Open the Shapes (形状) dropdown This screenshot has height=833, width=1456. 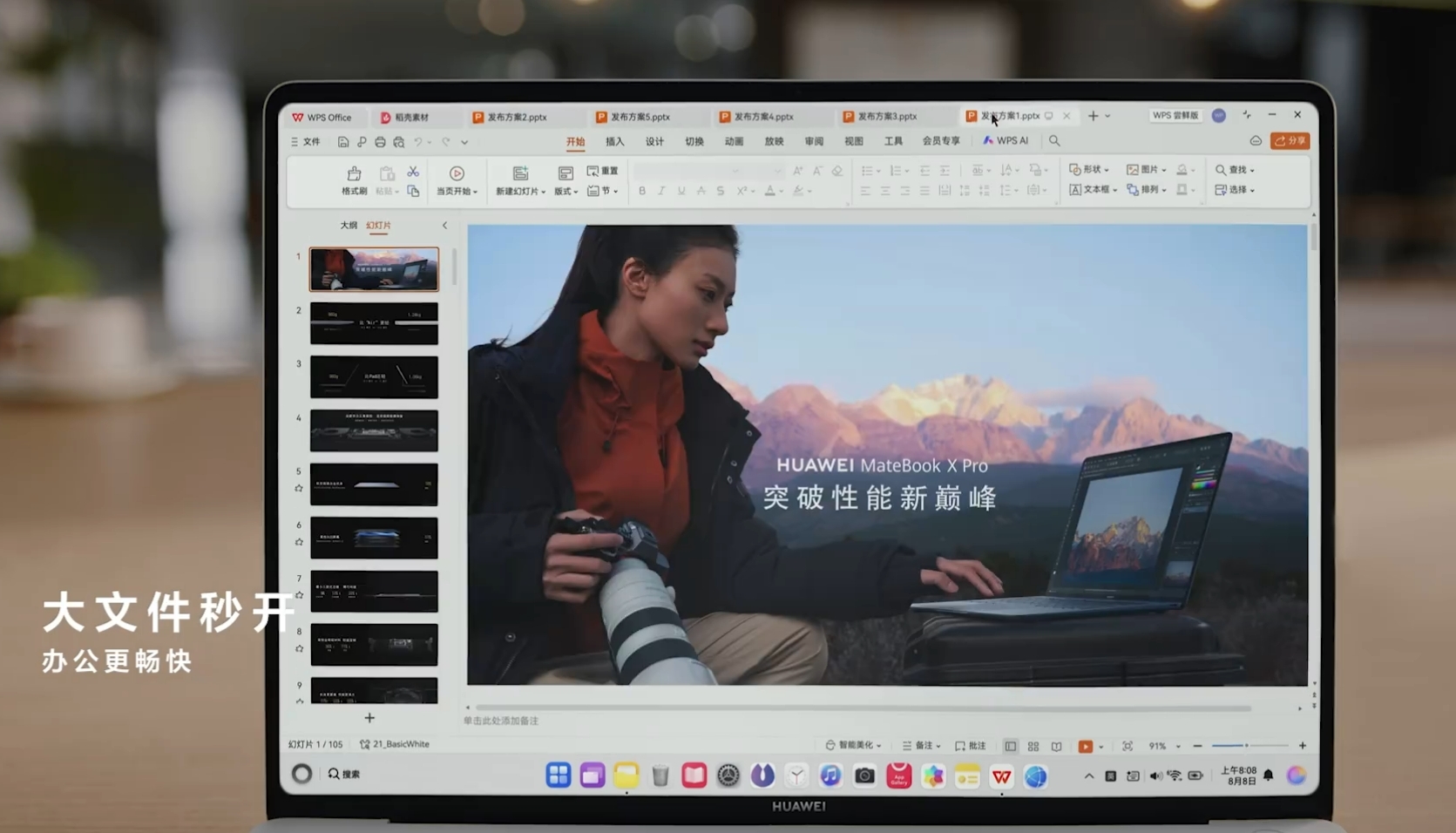(x=1089, y=170)
